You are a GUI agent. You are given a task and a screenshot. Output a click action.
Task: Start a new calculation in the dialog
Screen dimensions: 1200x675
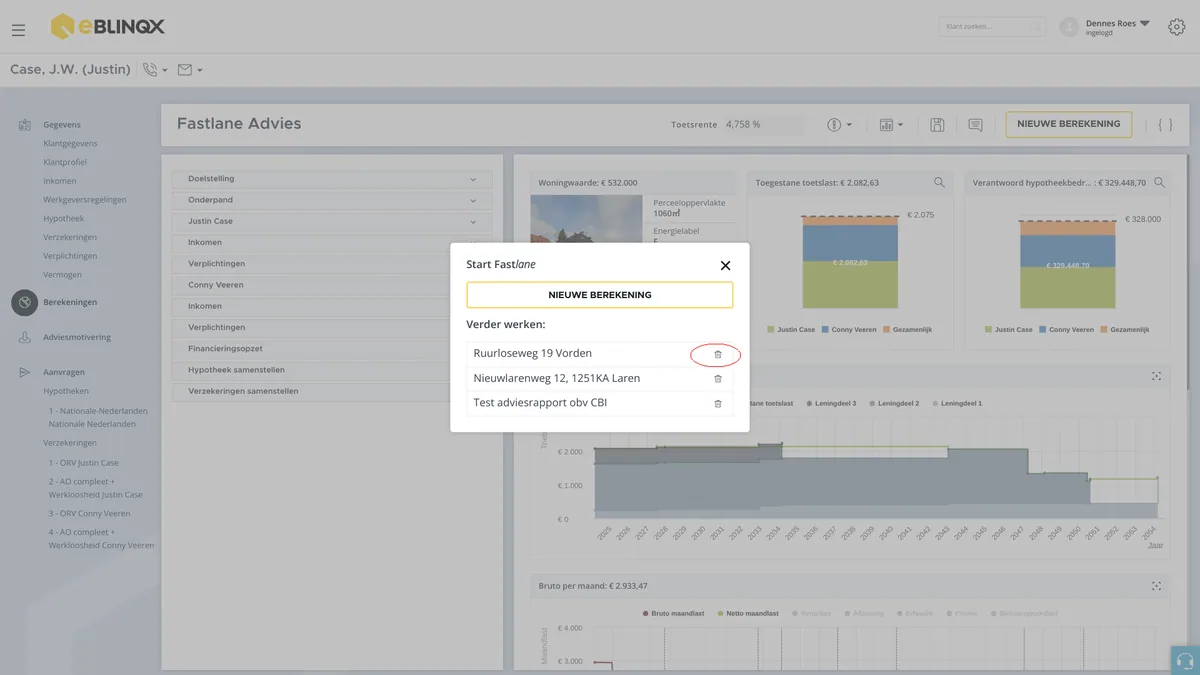pos(600,295)
